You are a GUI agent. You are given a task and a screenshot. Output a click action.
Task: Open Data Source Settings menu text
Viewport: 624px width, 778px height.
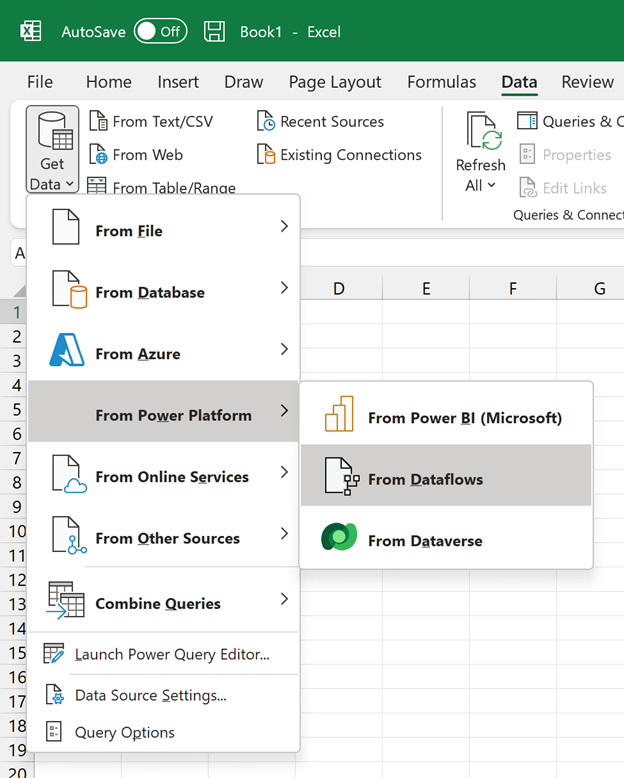click(151, 696)
